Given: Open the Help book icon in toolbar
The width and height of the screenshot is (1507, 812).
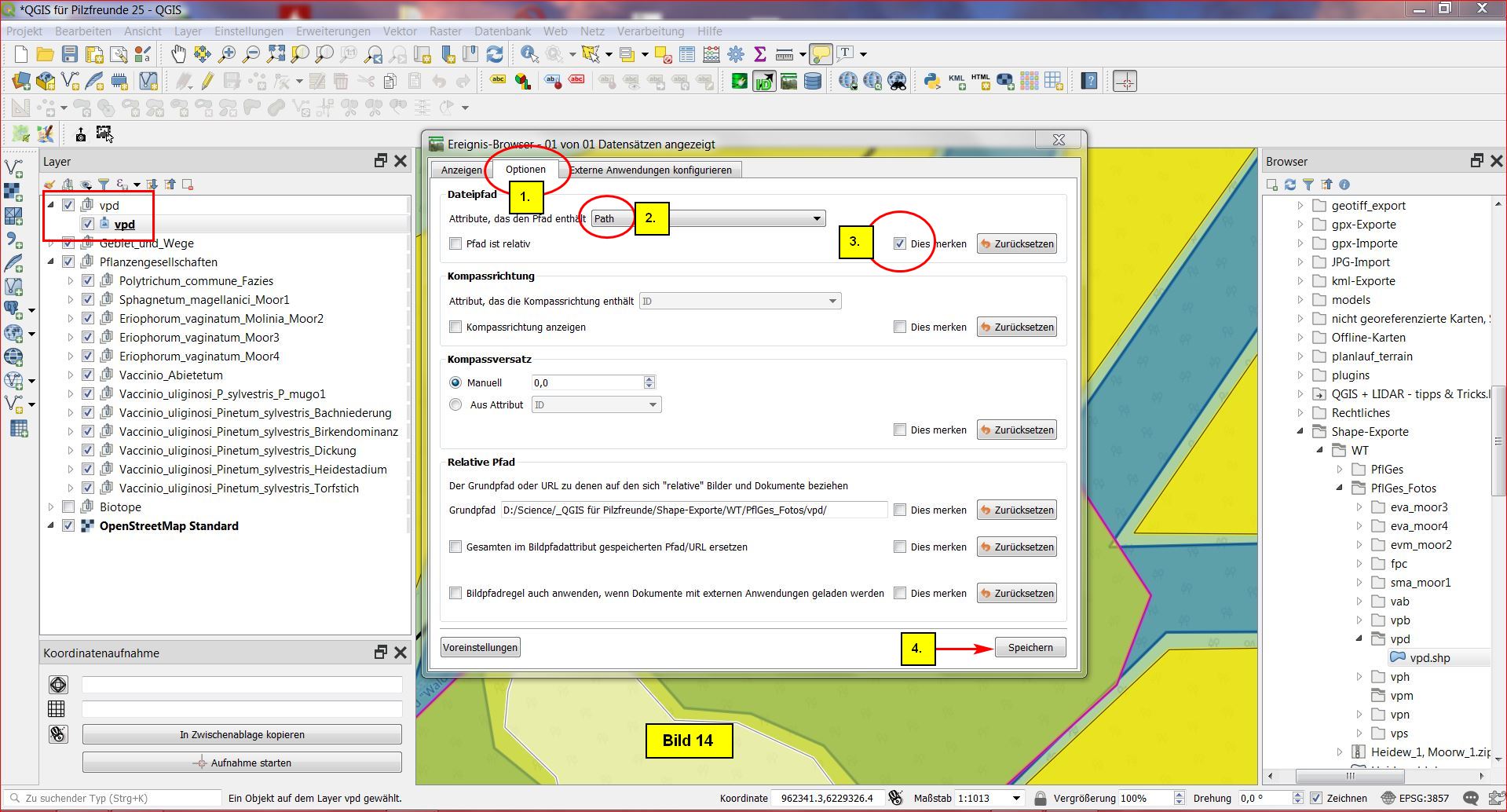Looking at the screenshot, I should [1088, 81].
